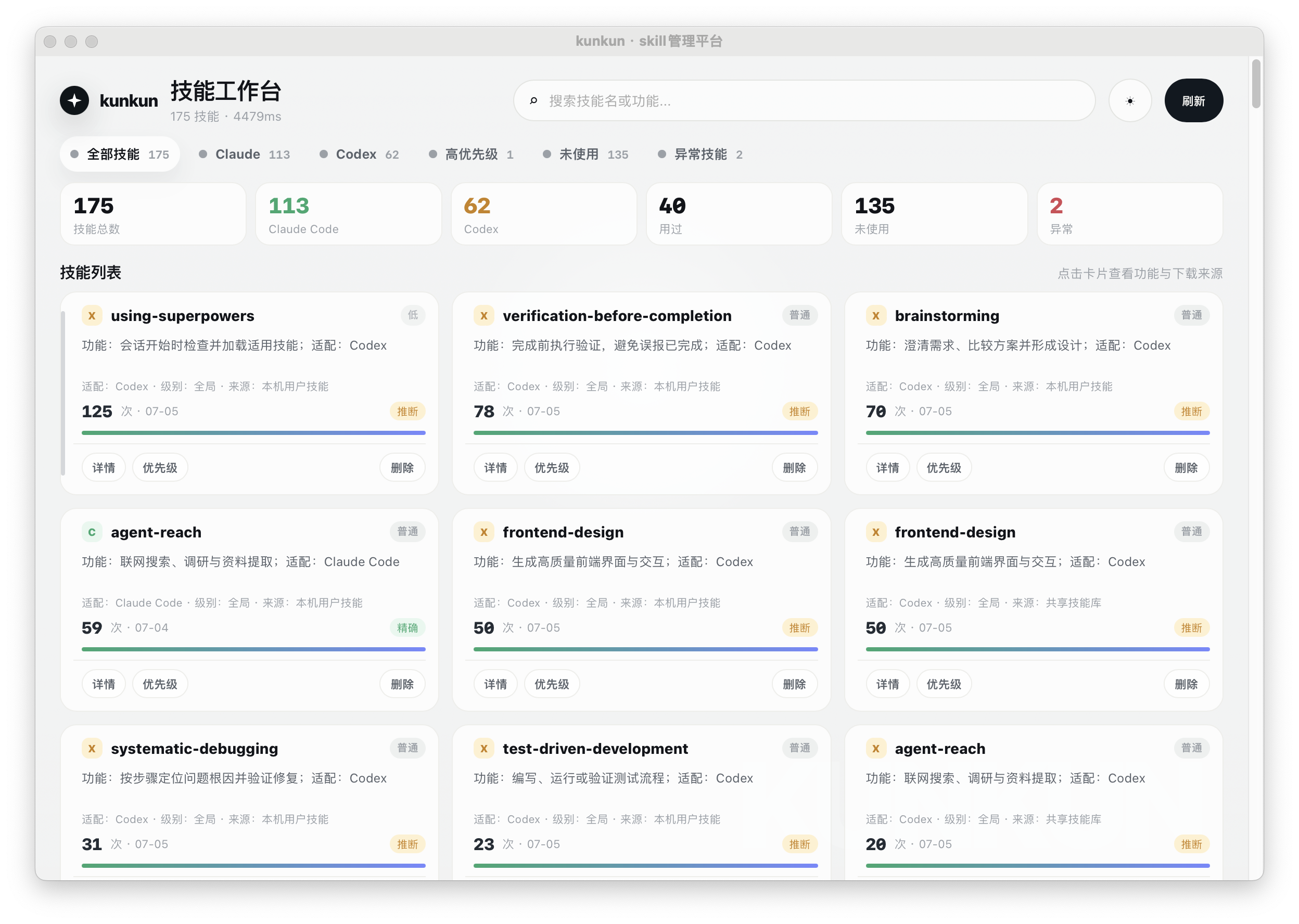Click the X badge on test-driven-development card
This screenshot has height=924, width=1299.
483,748
